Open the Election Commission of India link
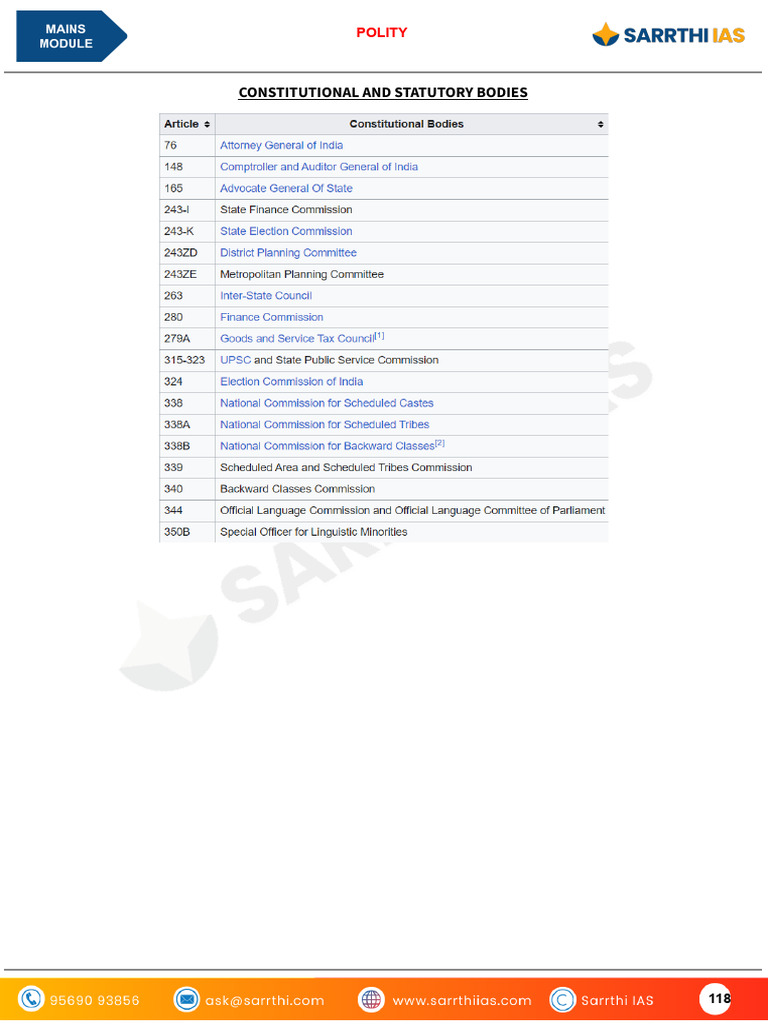The width and height of the screenshot is (768, 1024). pyautogui.click(x=291, y=381)
